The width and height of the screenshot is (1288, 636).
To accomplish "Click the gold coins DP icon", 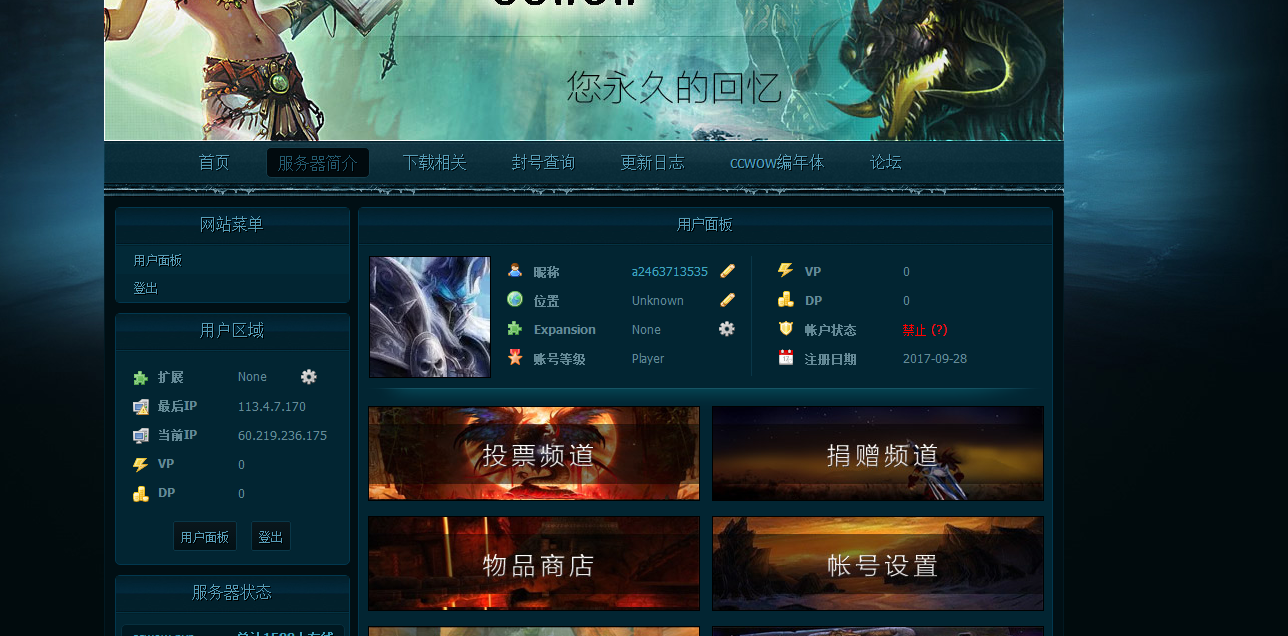I will pos(785,299).
